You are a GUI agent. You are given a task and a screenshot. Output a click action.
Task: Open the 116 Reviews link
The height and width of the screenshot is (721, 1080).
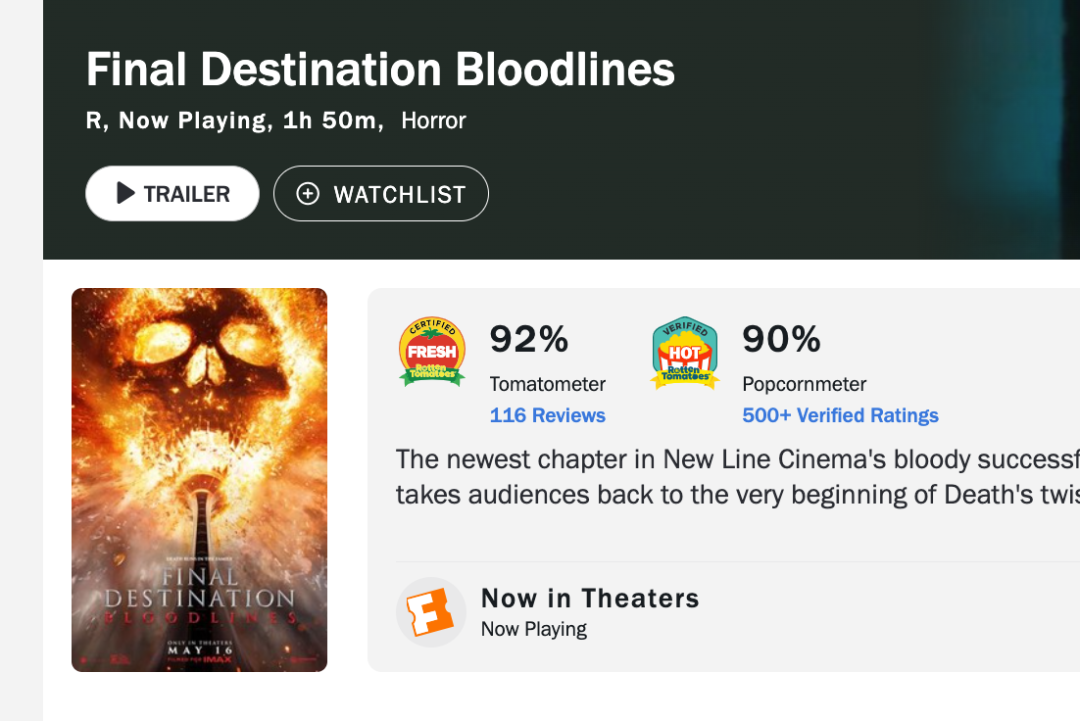pyautogui.click(x=548, y=415)
